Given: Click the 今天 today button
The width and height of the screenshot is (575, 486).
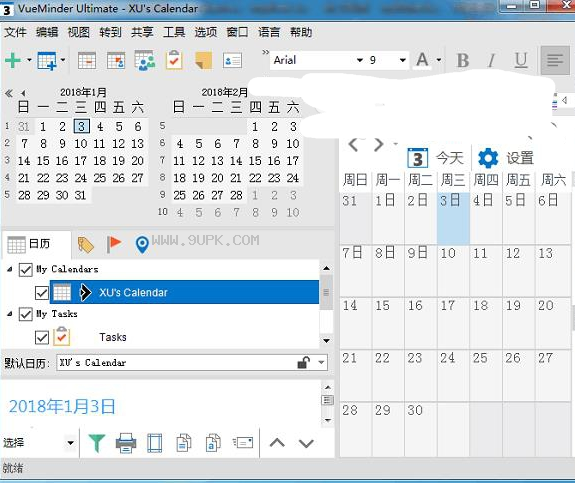Looking at the screenshot, I should 436,158.
